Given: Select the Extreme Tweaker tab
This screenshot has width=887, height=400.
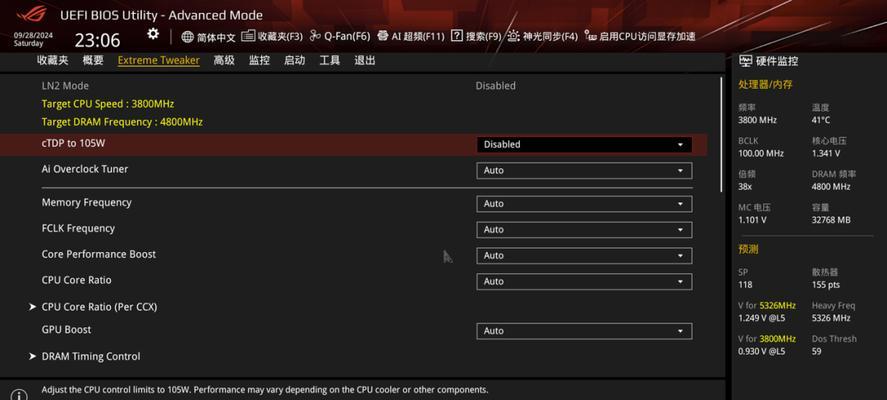Looking at the screenshot, I should pyautogui.click(x=158, y=60).
